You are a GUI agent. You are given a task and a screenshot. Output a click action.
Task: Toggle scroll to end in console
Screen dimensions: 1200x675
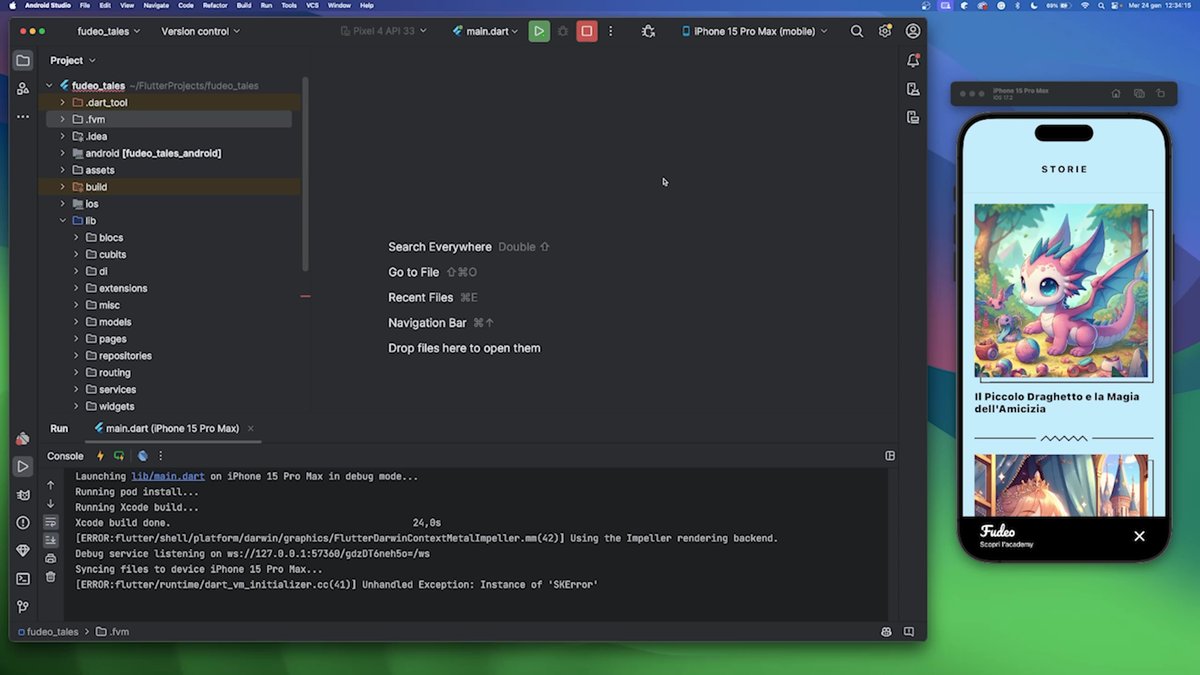pos(51,540)
